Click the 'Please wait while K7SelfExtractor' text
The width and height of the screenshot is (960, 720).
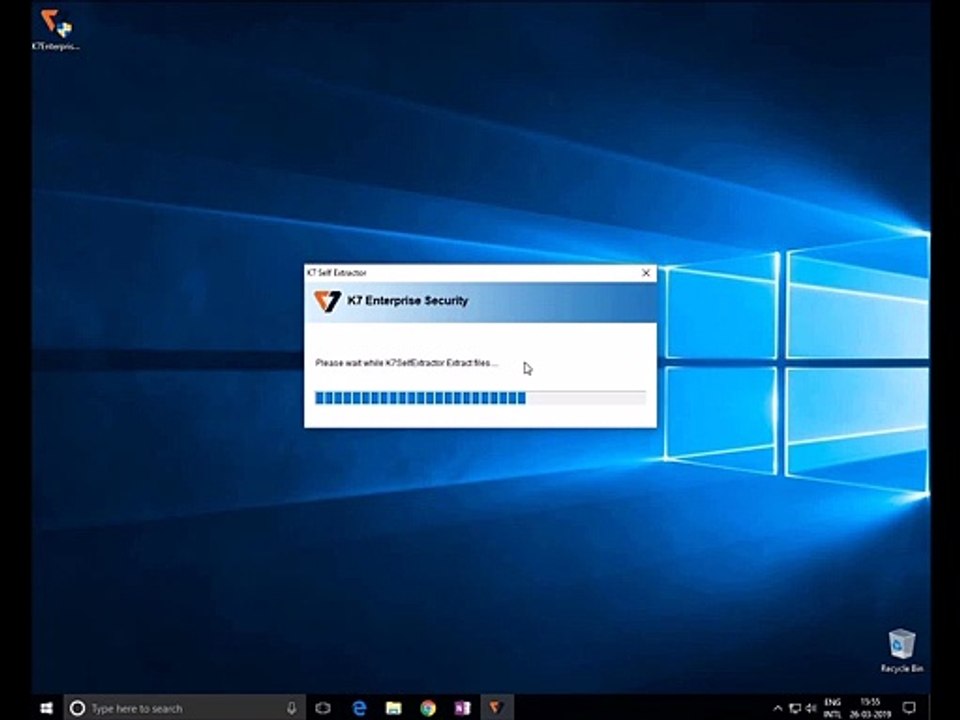click(x=407, y=363)
